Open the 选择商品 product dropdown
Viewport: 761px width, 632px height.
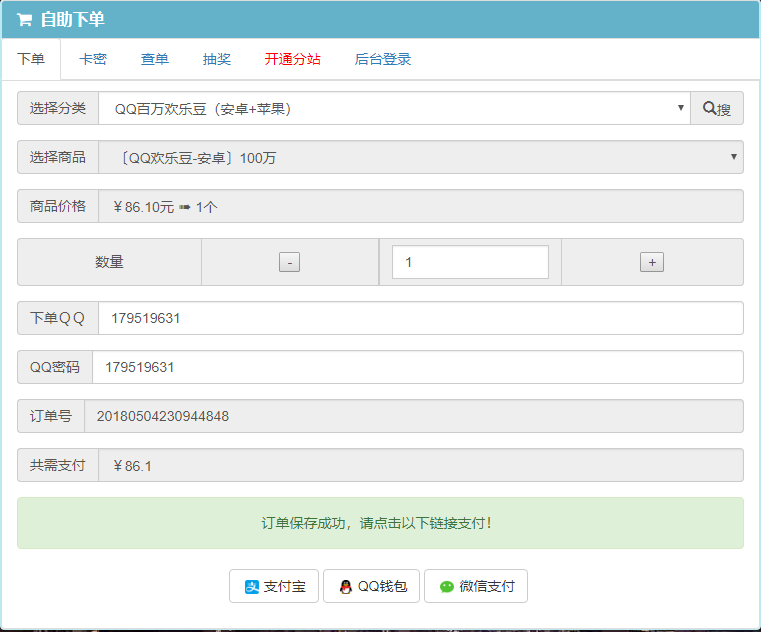(x=421, y=157)
